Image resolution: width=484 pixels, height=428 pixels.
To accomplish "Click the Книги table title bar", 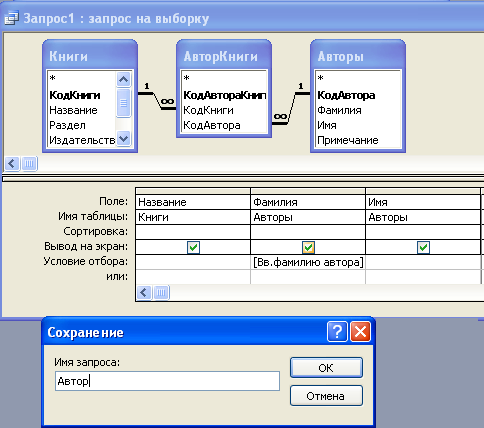I will (90, 56).
